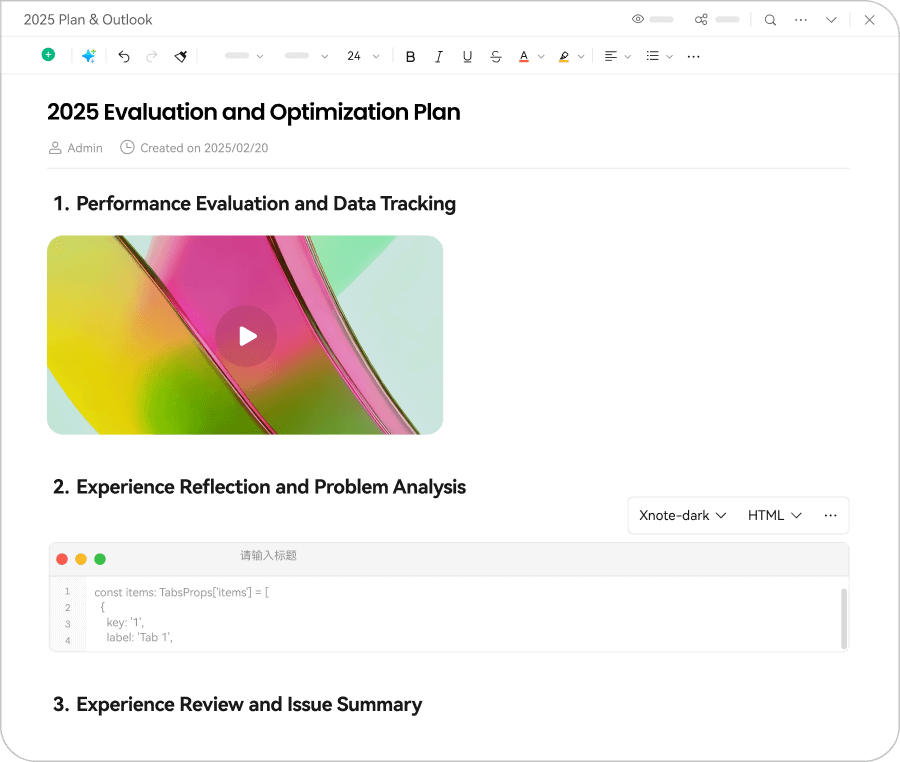Toggle bold formatting
Screen dimensions: 900x762
(410, 57)
